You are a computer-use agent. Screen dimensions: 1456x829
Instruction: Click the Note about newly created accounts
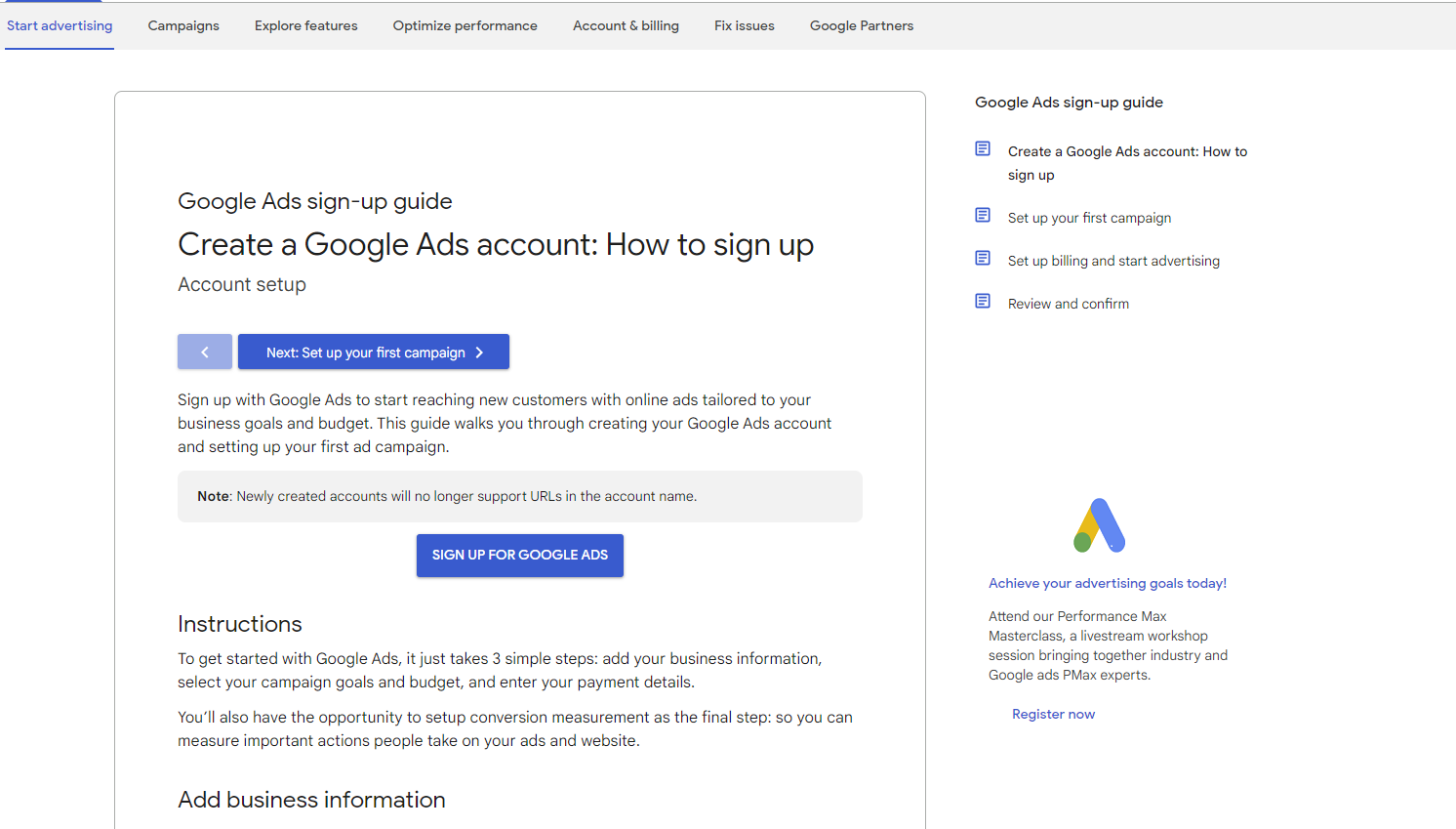click(x=520, y=496)
